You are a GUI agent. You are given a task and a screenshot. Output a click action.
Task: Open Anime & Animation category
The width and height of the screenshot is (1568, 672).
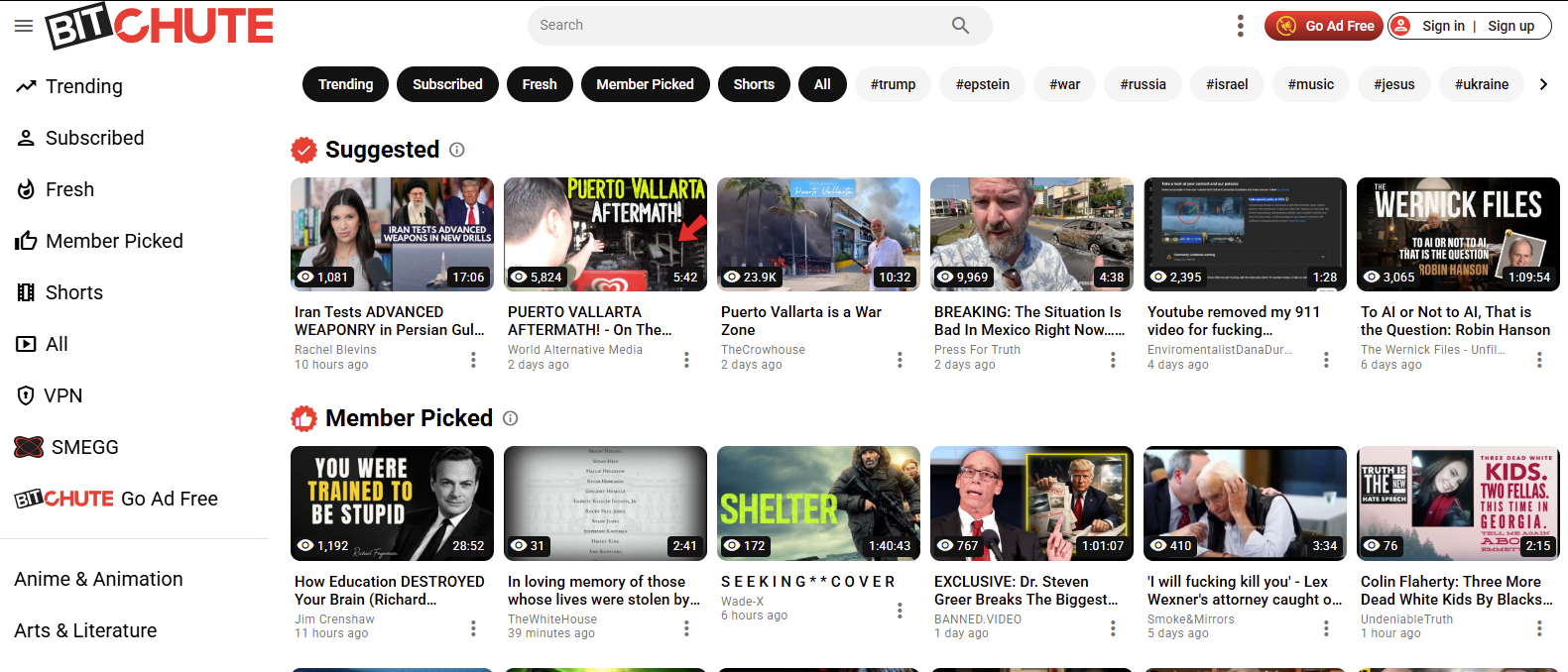click(x=98, y=579)
